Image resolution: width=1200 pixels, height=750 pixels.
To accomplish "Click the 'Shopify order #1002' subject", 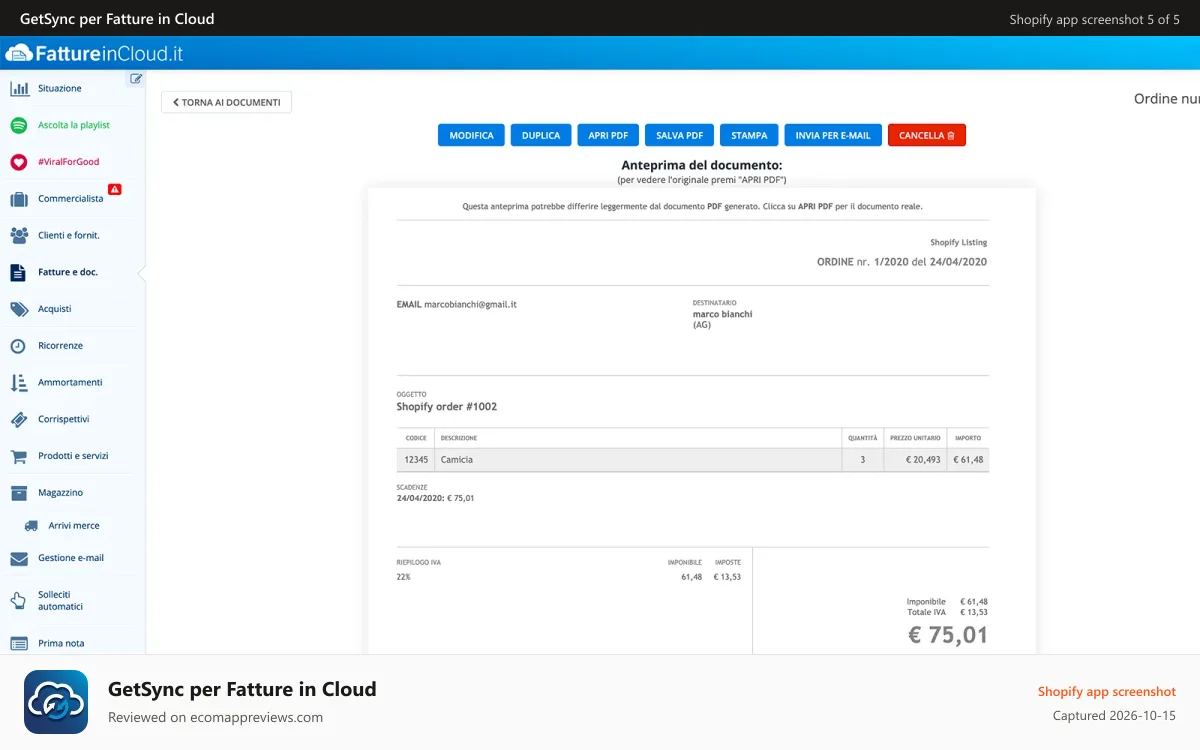I will point(447,407).
